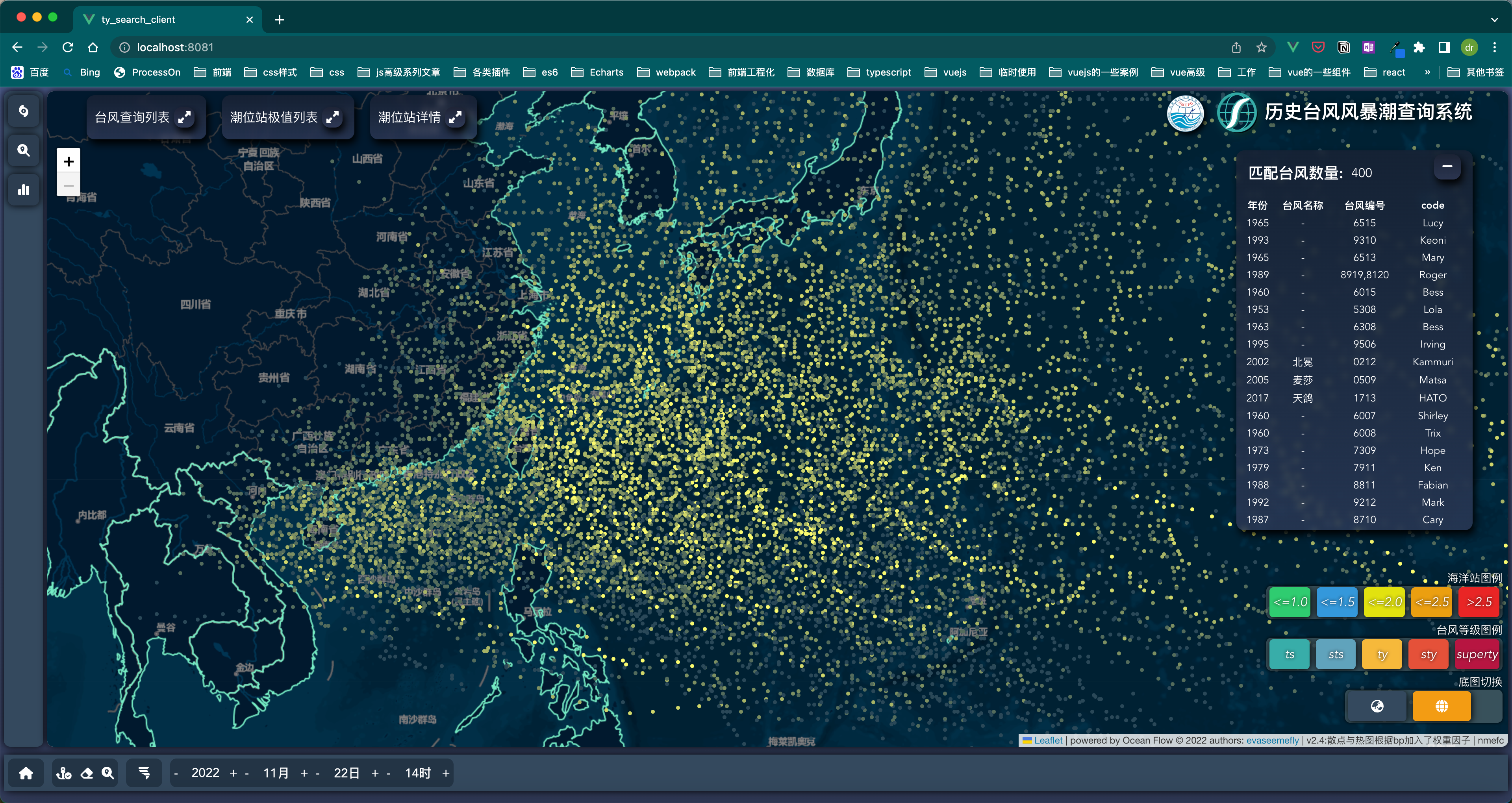Click the home icon in bottom toolbar
1512x803 pixels.
click(x=26, y=773)
